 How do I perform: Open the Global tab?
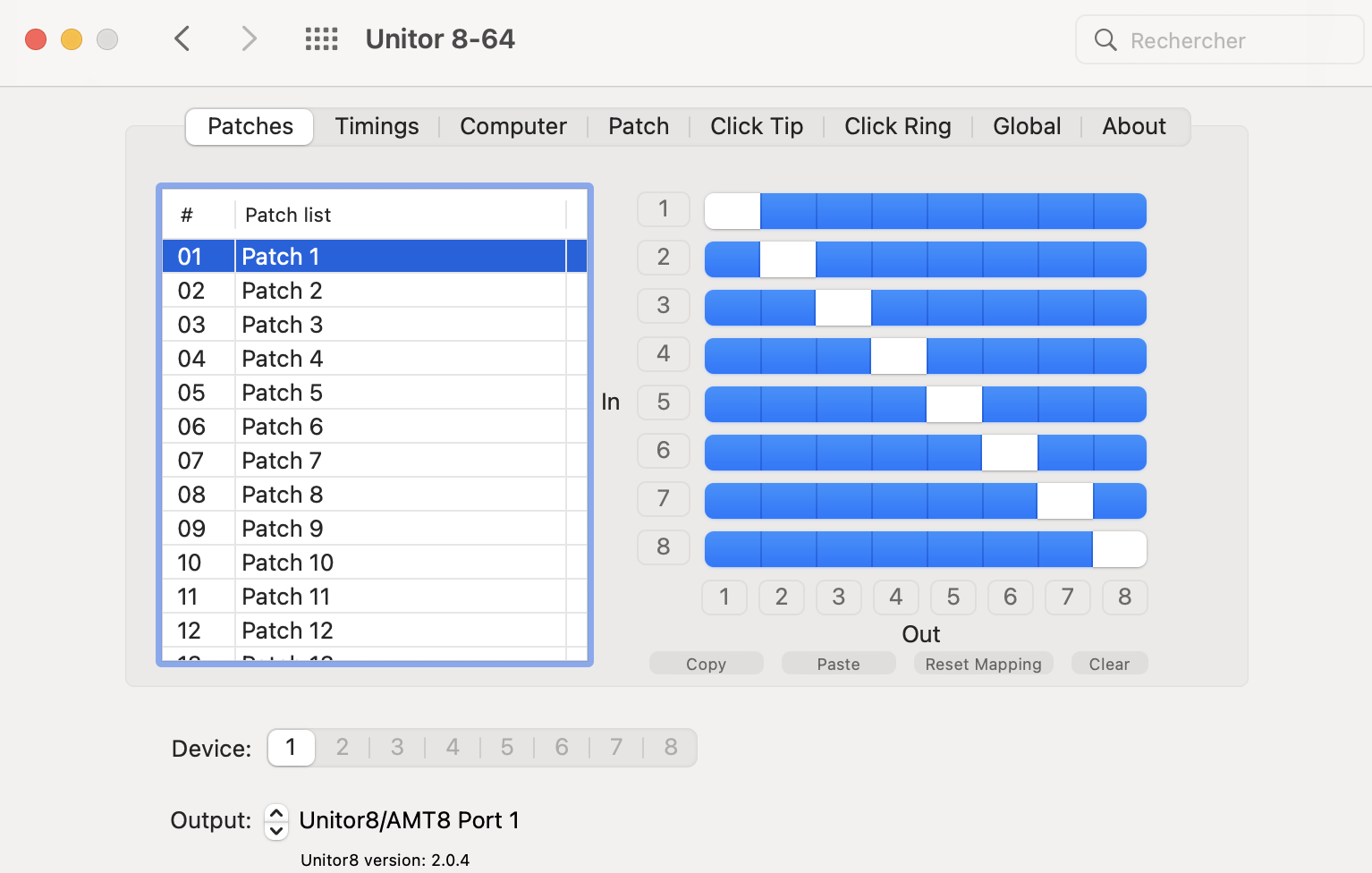click(x=1026, y=126)
